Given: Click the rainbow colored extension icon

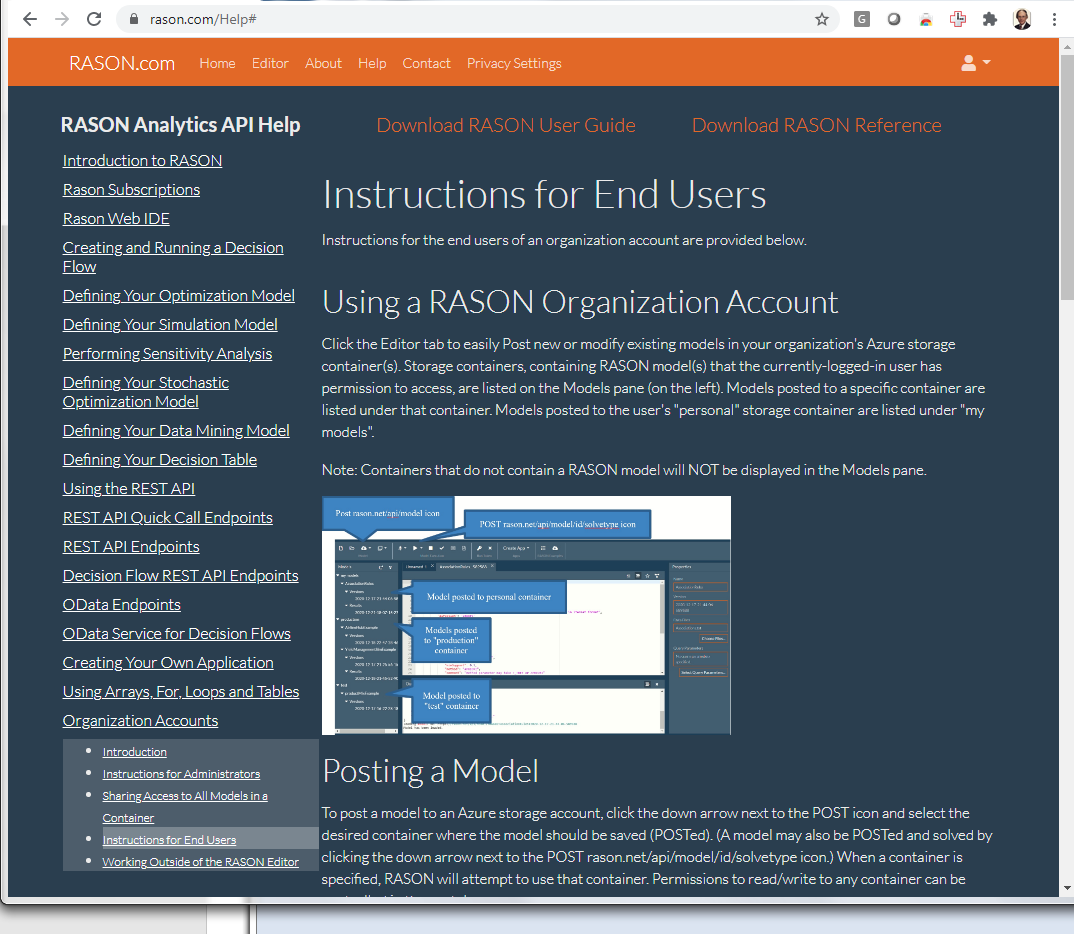Looking at the screenshot, I should point(925,19).
